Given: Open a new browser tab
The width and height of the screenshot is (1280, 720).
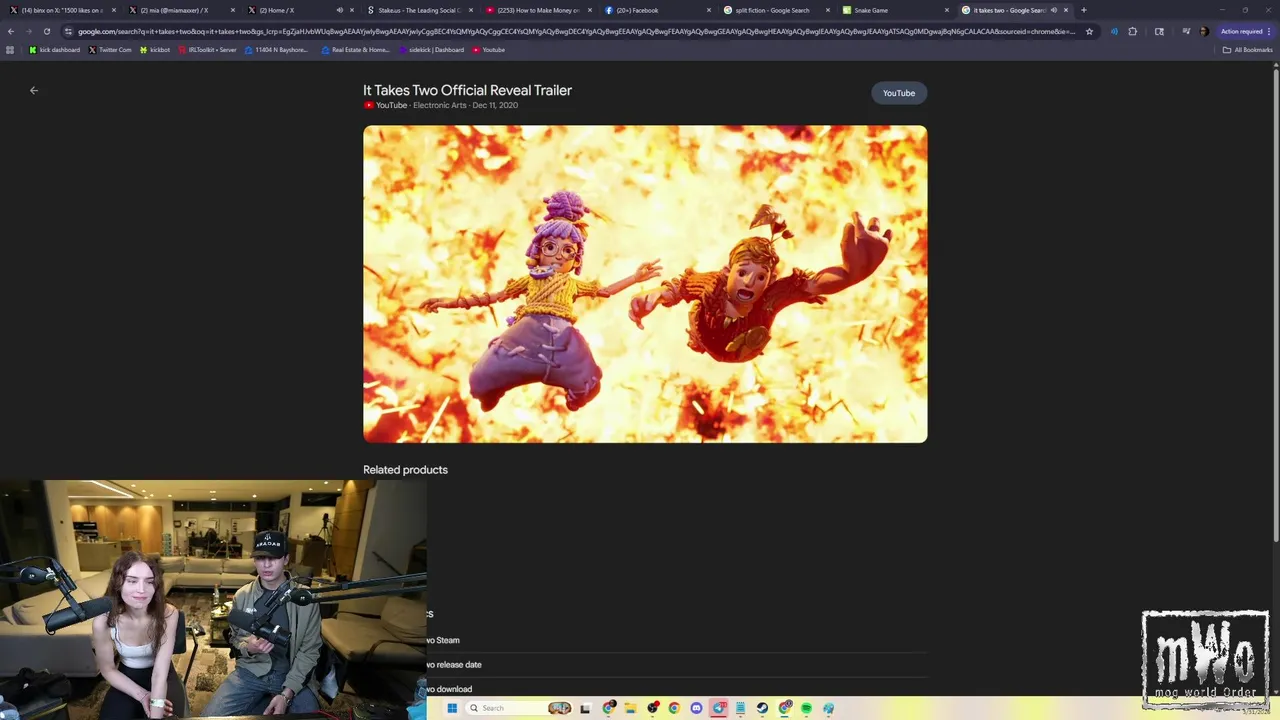Looking at the screenshot, I should pos(1084,10).
